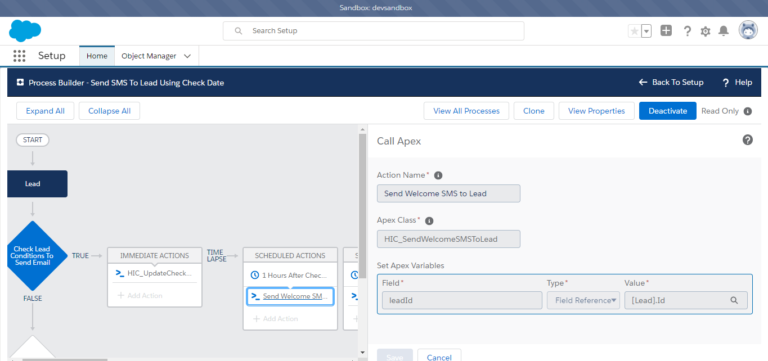Click the Call Apex heading

399,141
